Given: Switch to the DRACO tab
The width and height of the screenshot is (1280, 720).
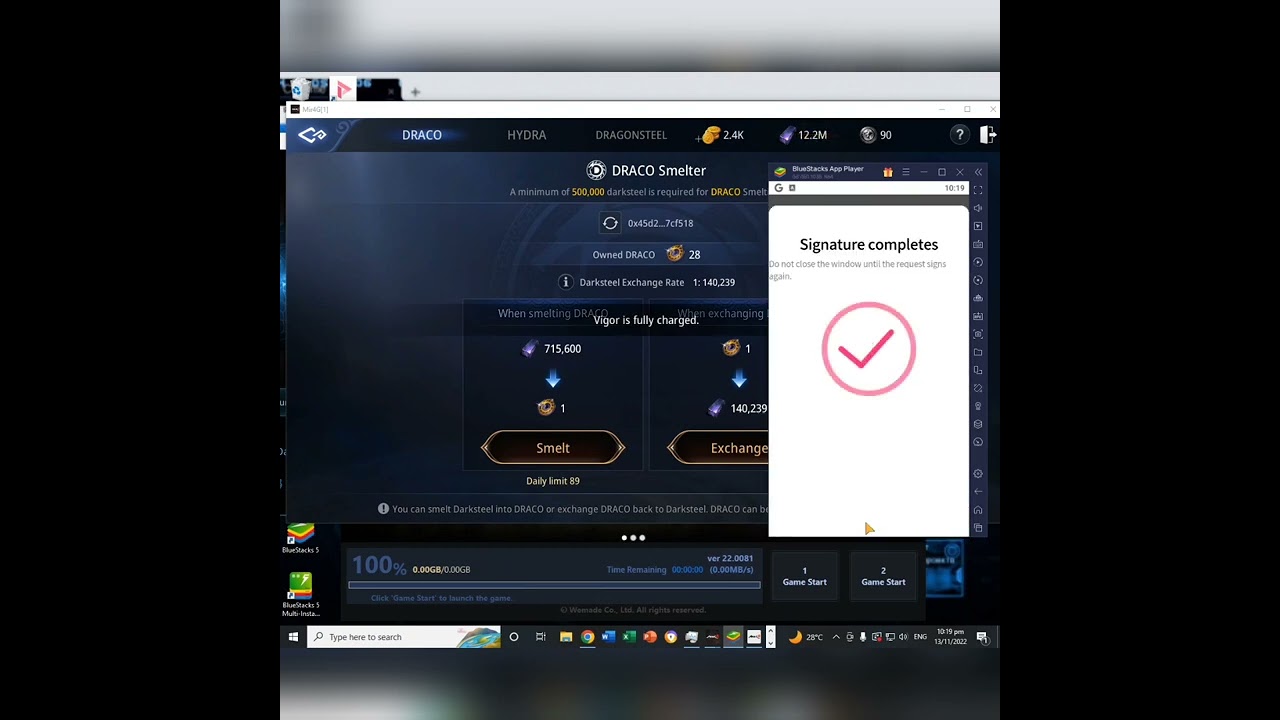Looking at the screenshot, I should (x=422, y=135).
